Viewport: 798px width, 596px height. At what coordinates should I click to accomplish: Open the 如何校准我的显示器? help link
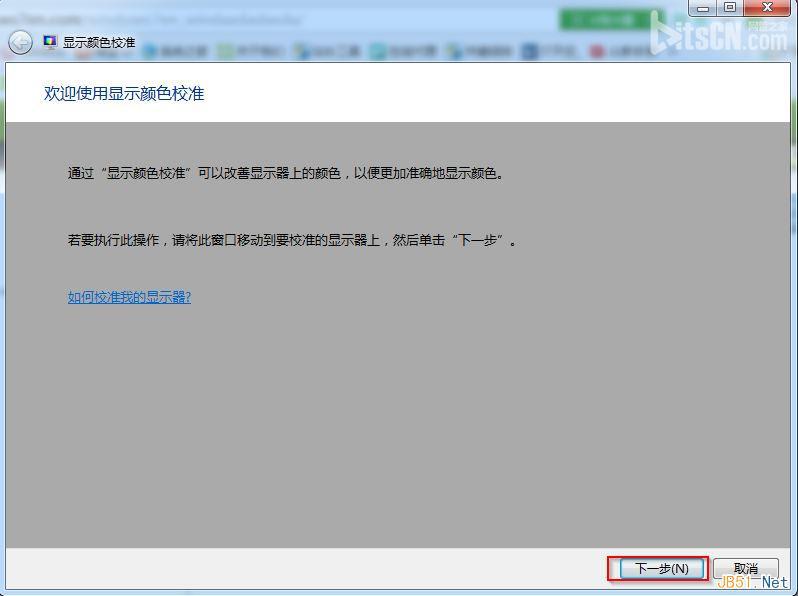point(129,297)
